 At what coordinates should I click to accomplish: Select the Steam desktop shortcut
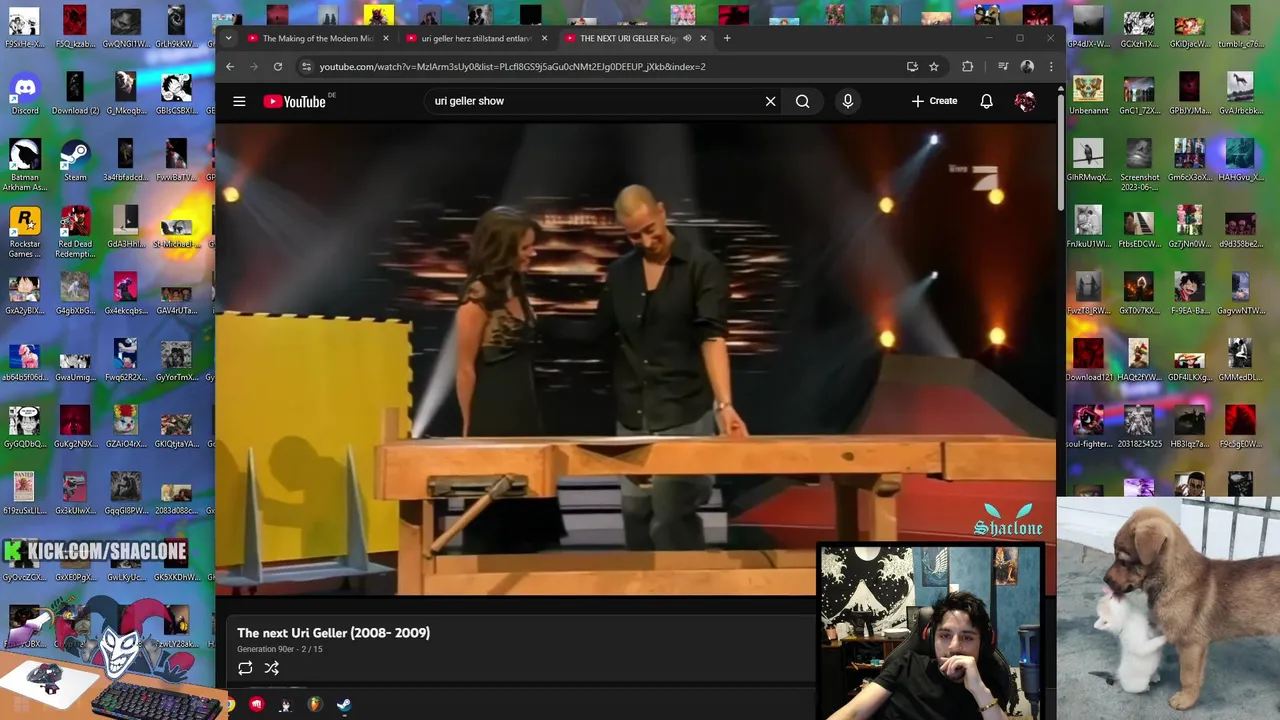click(x=75, y=162)
